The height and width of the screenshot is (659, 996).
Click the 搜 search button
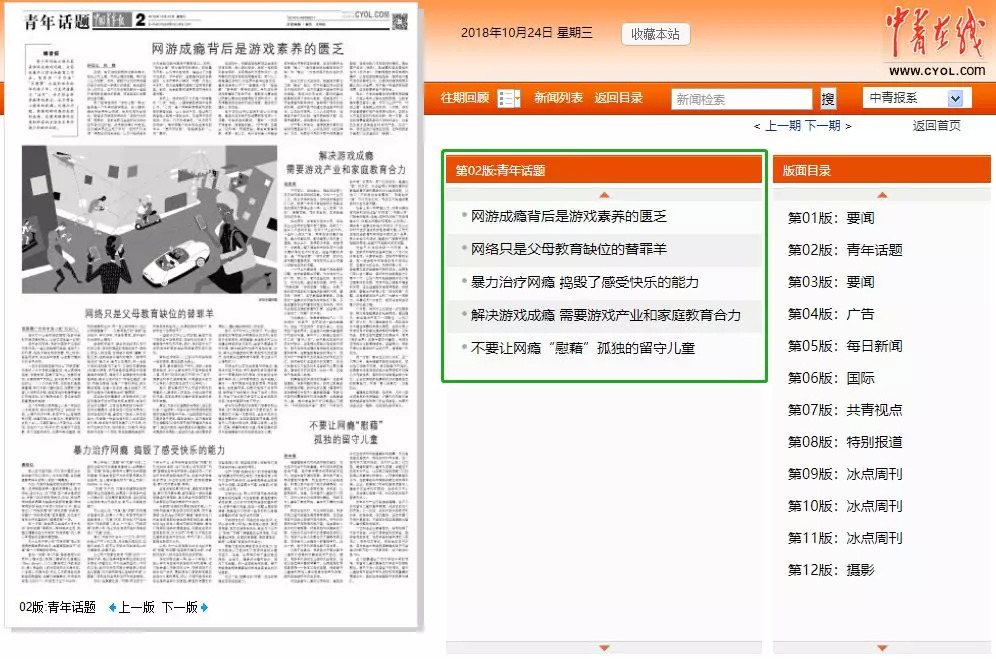828,99
